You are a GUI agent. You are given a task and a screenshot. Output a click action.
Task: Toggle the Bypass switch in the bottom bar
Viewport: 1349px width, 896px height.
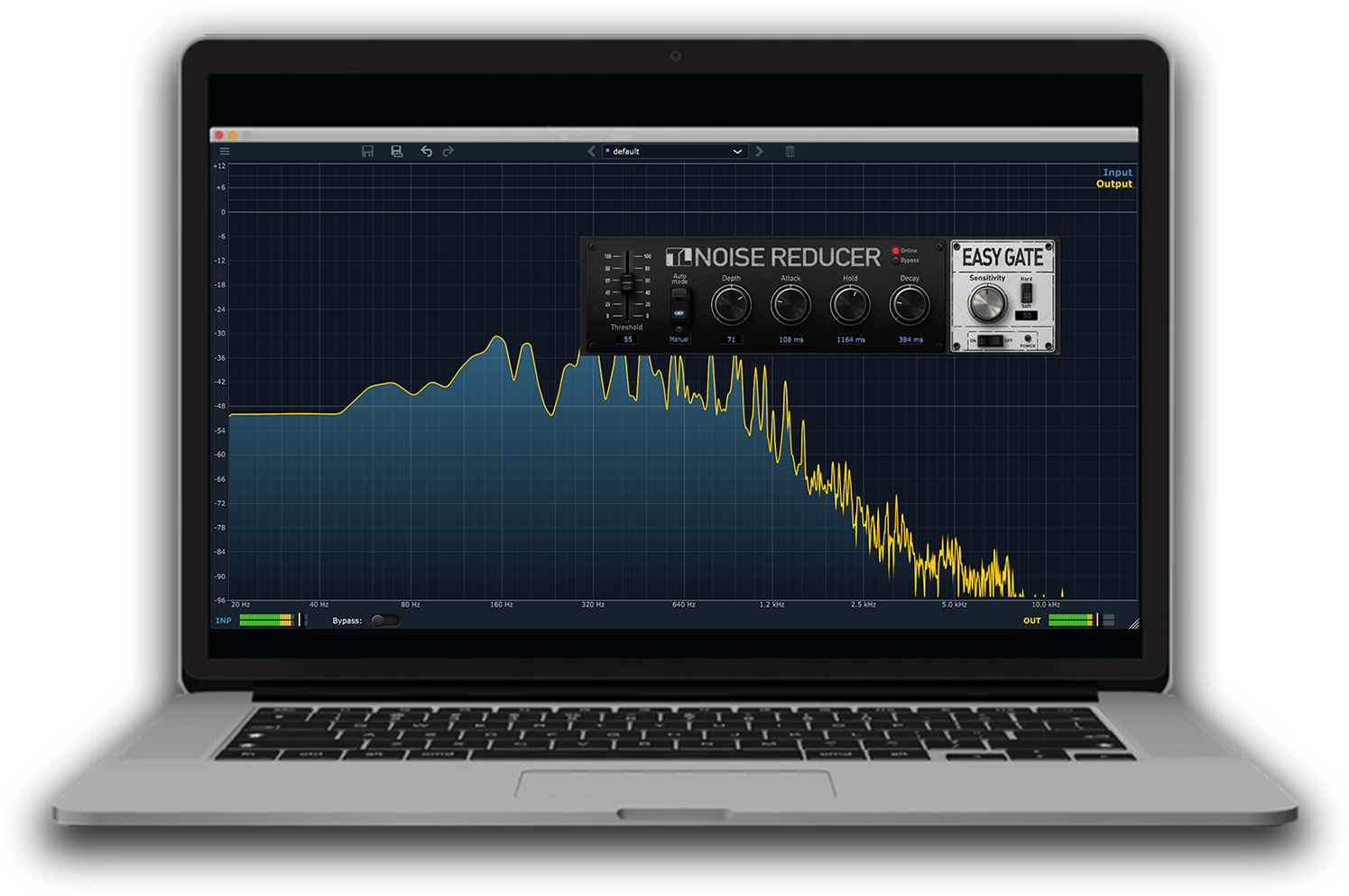(x=384, y=621)
